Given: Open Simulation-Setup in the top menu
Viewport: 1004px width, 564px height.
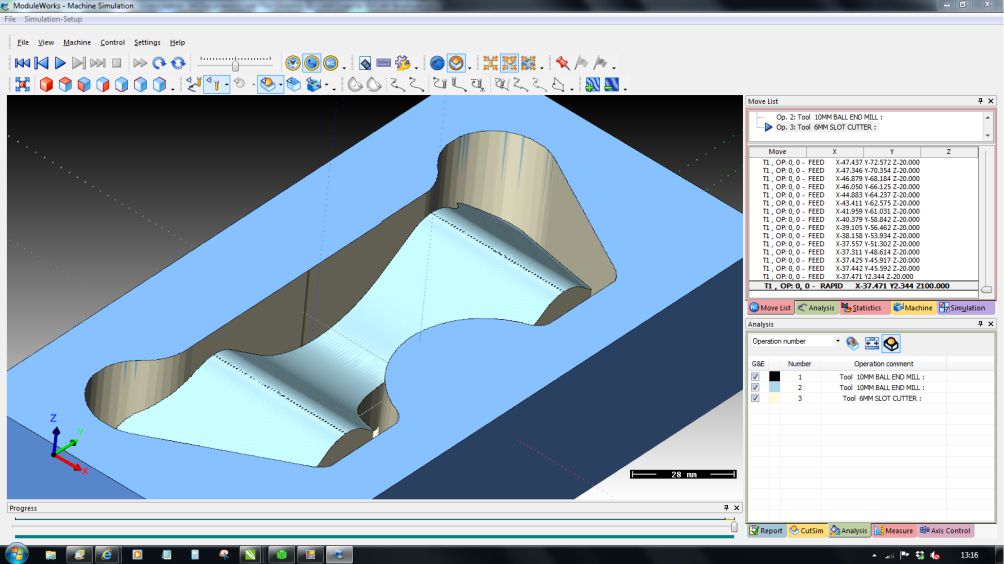Looking at the screenshot, I should pos(53,19).
